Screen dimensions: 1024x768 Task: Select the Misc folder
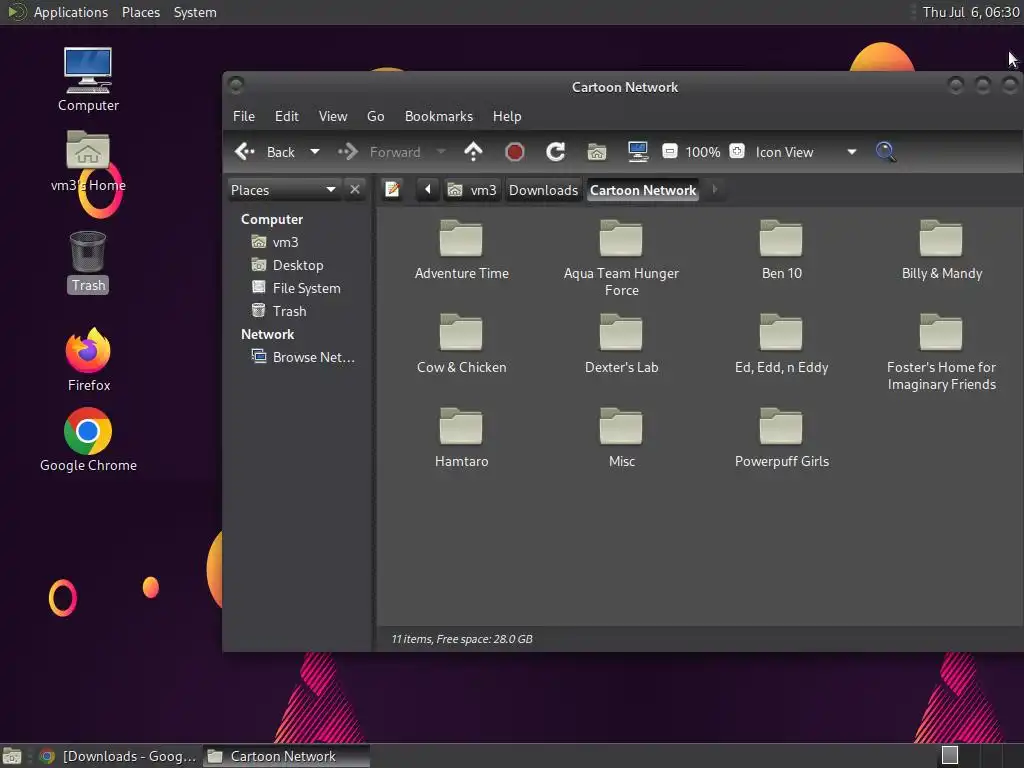[621, 439]
